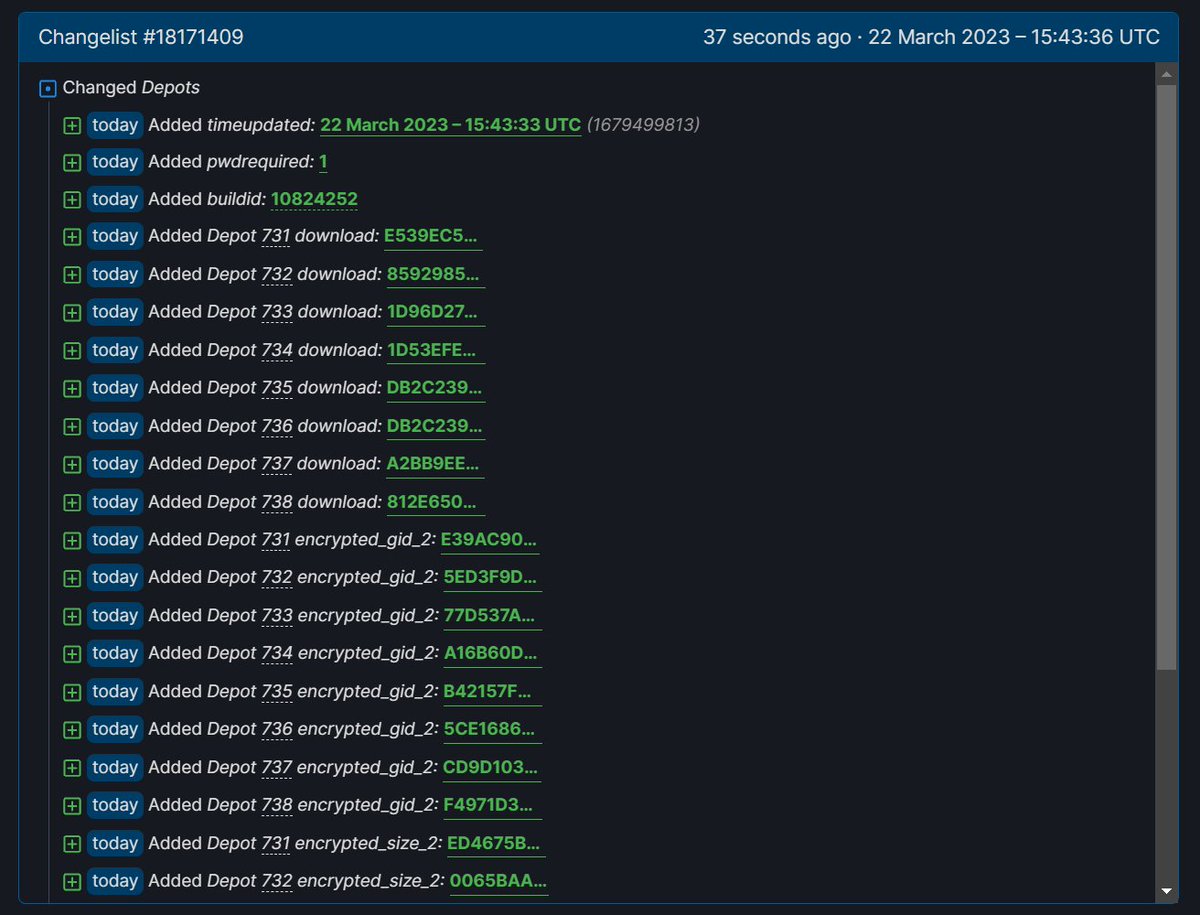Click encrypted gid value E39AC90...

point(490,541)
